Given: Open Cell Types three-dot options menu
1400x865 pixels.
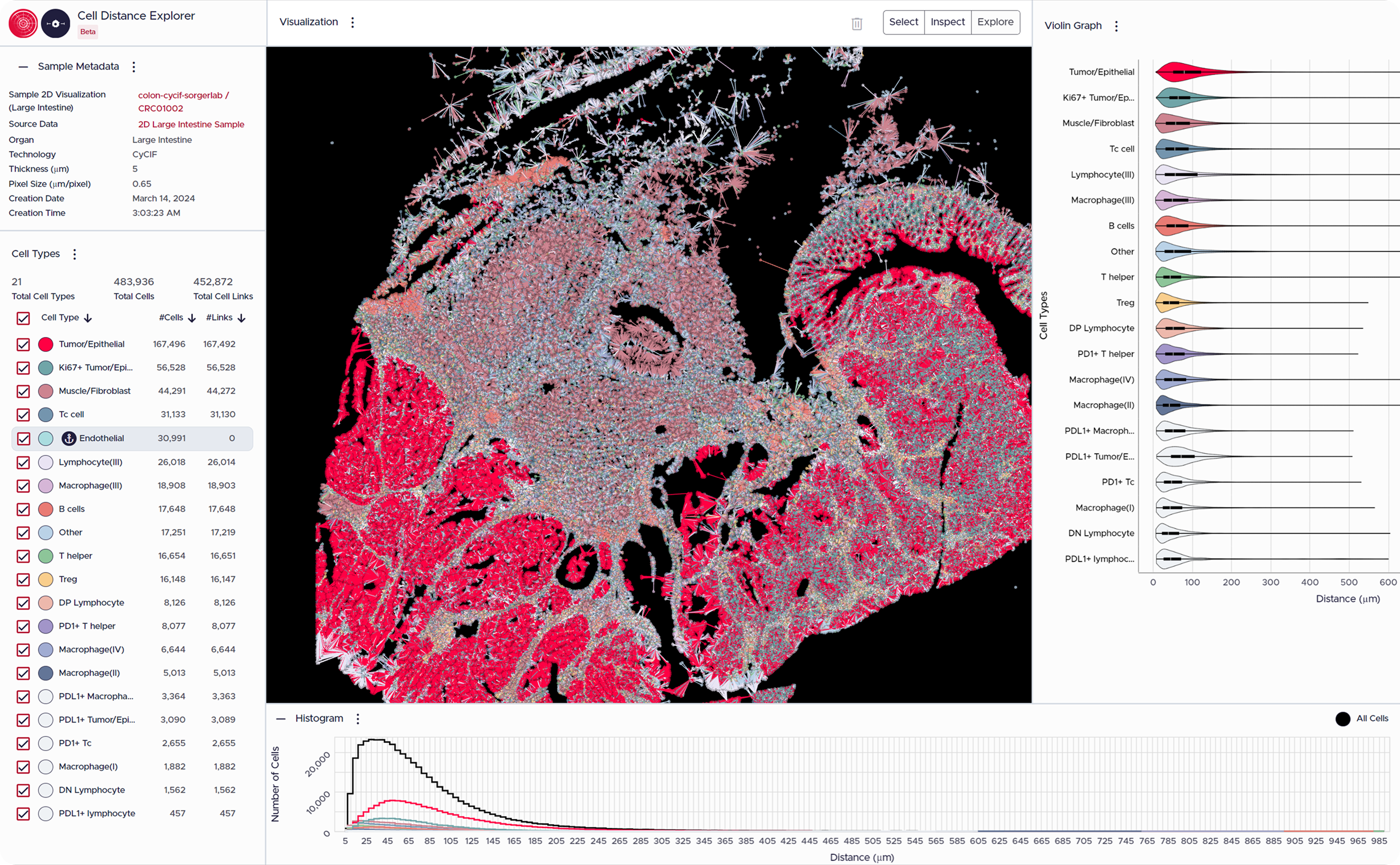Looking at the screenshot, I should pos(74,254).
